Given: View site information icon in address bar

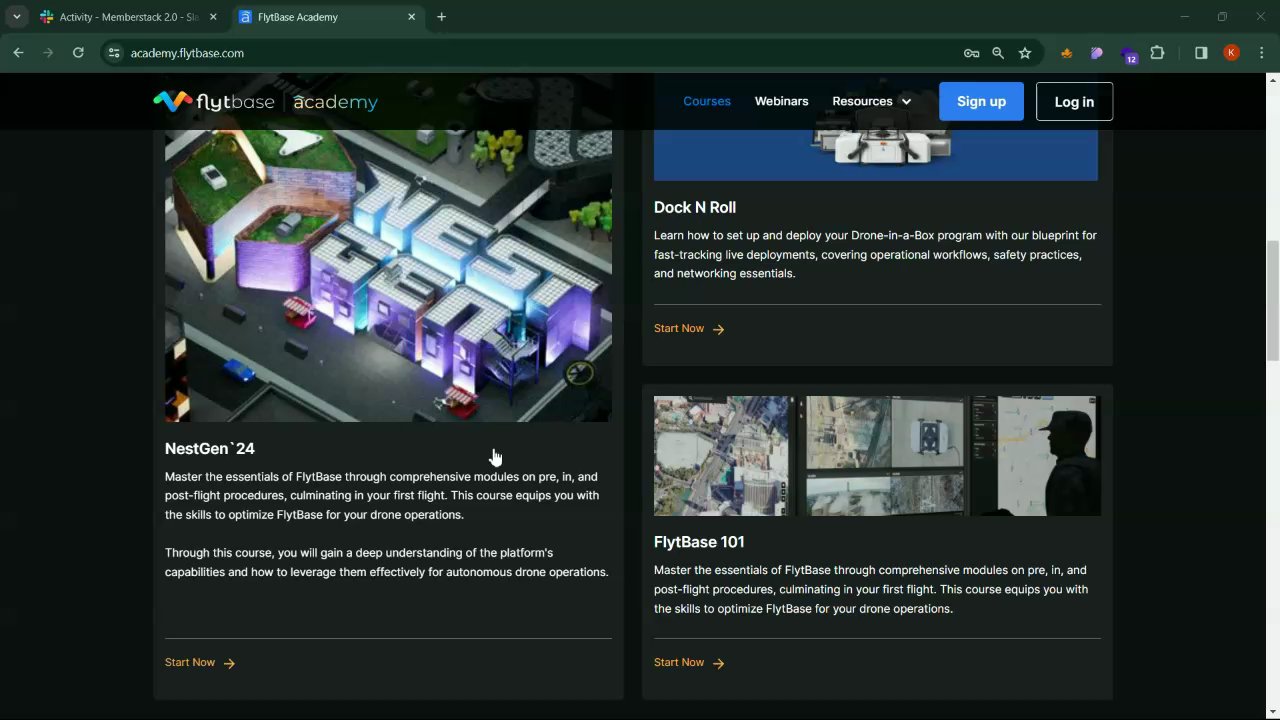Looking at the screenshot, I should [x=114, y=53].
